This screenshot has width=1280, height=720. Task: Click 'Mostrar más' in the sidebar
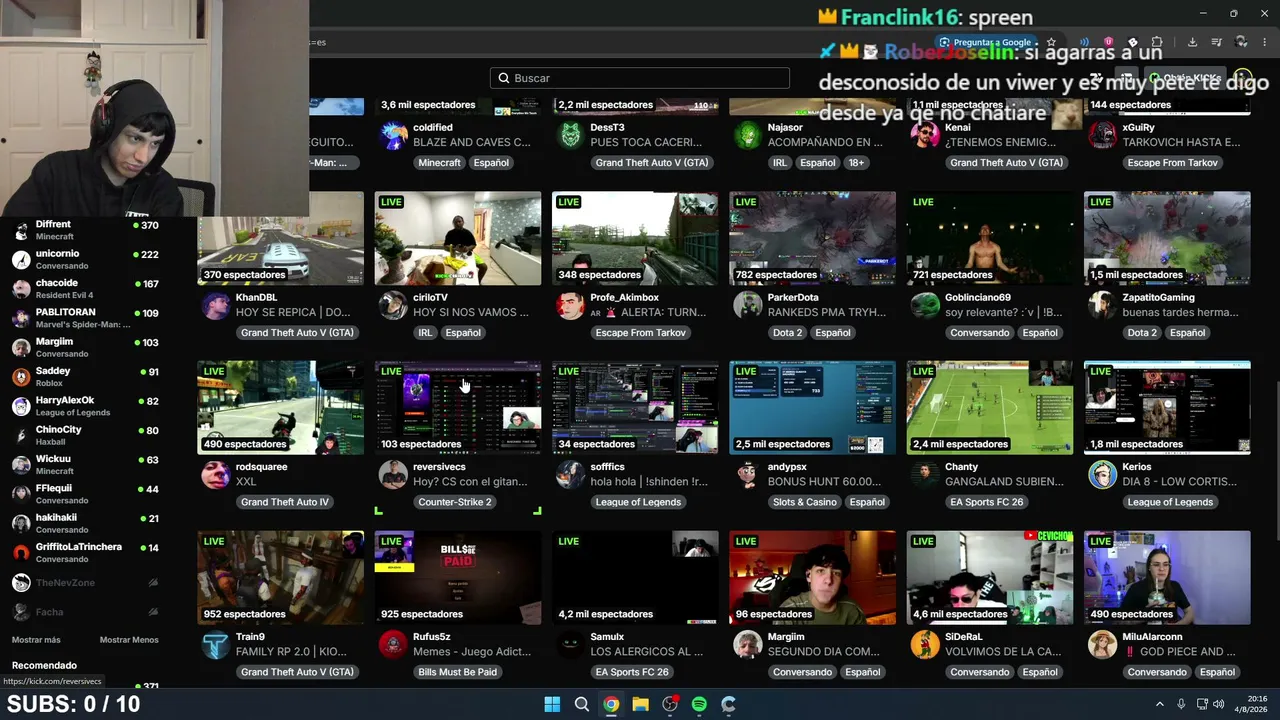tap(36, 640)
